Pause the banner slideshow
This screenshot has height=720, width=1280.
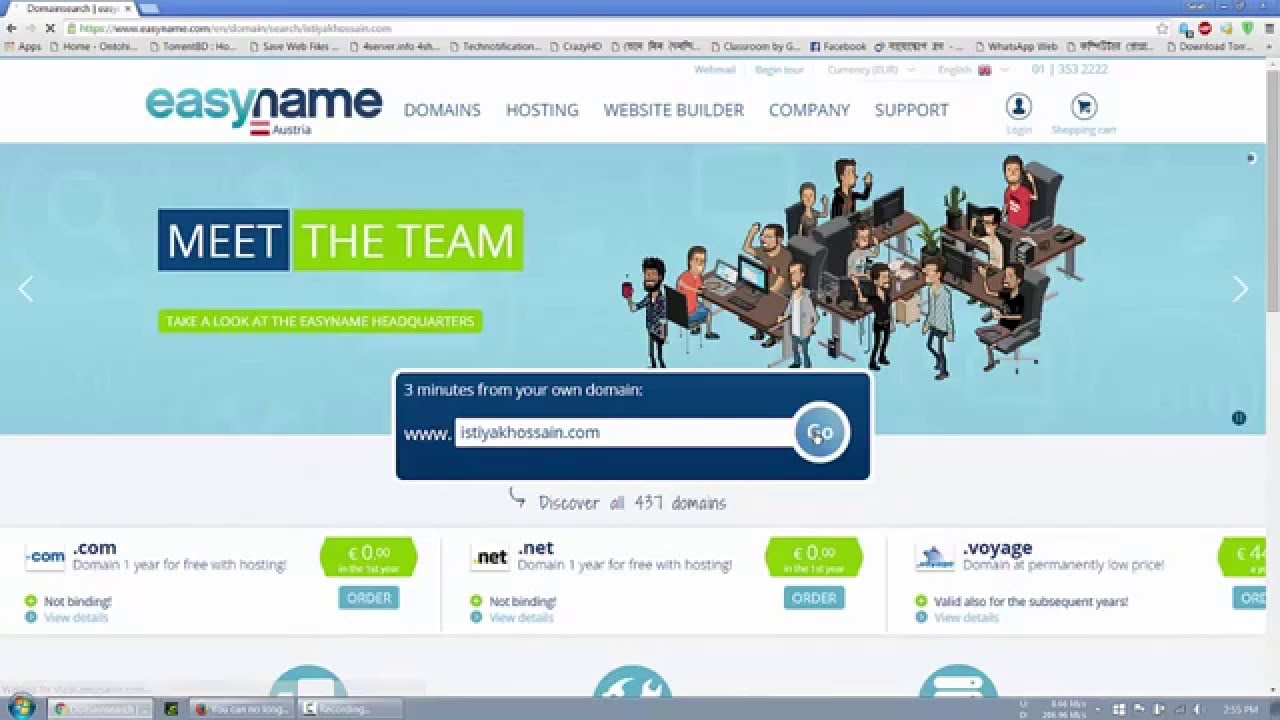pos(1239,418)
